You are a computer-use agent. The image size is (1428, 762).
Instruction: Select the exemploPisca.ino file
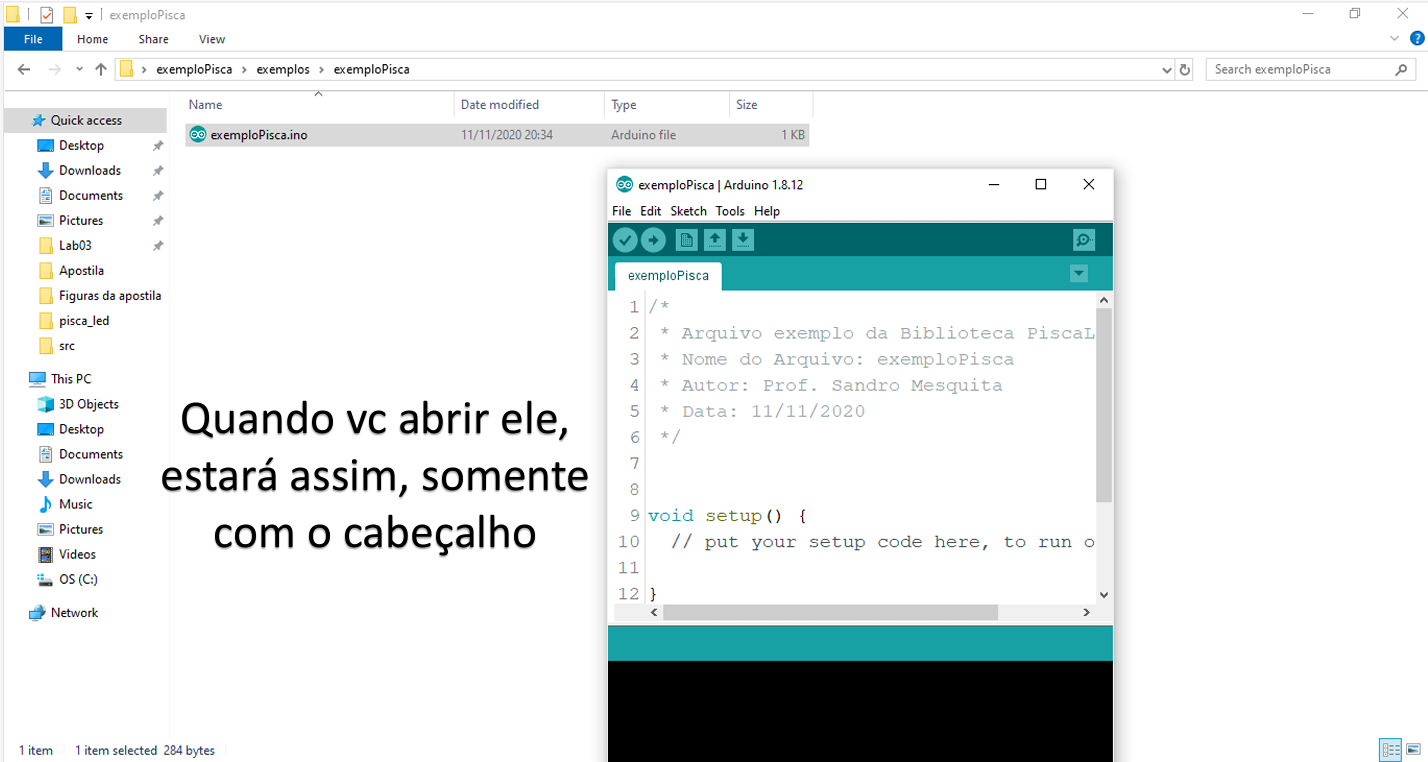[x=497, y=134]
